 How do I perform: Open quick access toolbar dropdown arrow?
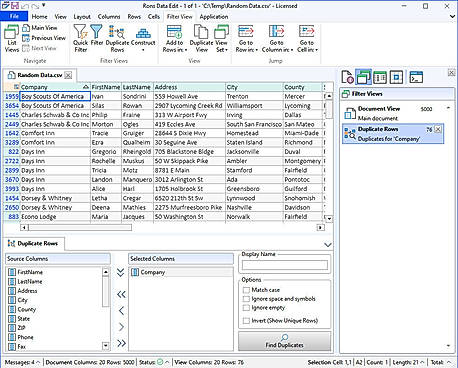tap(43, 6)
